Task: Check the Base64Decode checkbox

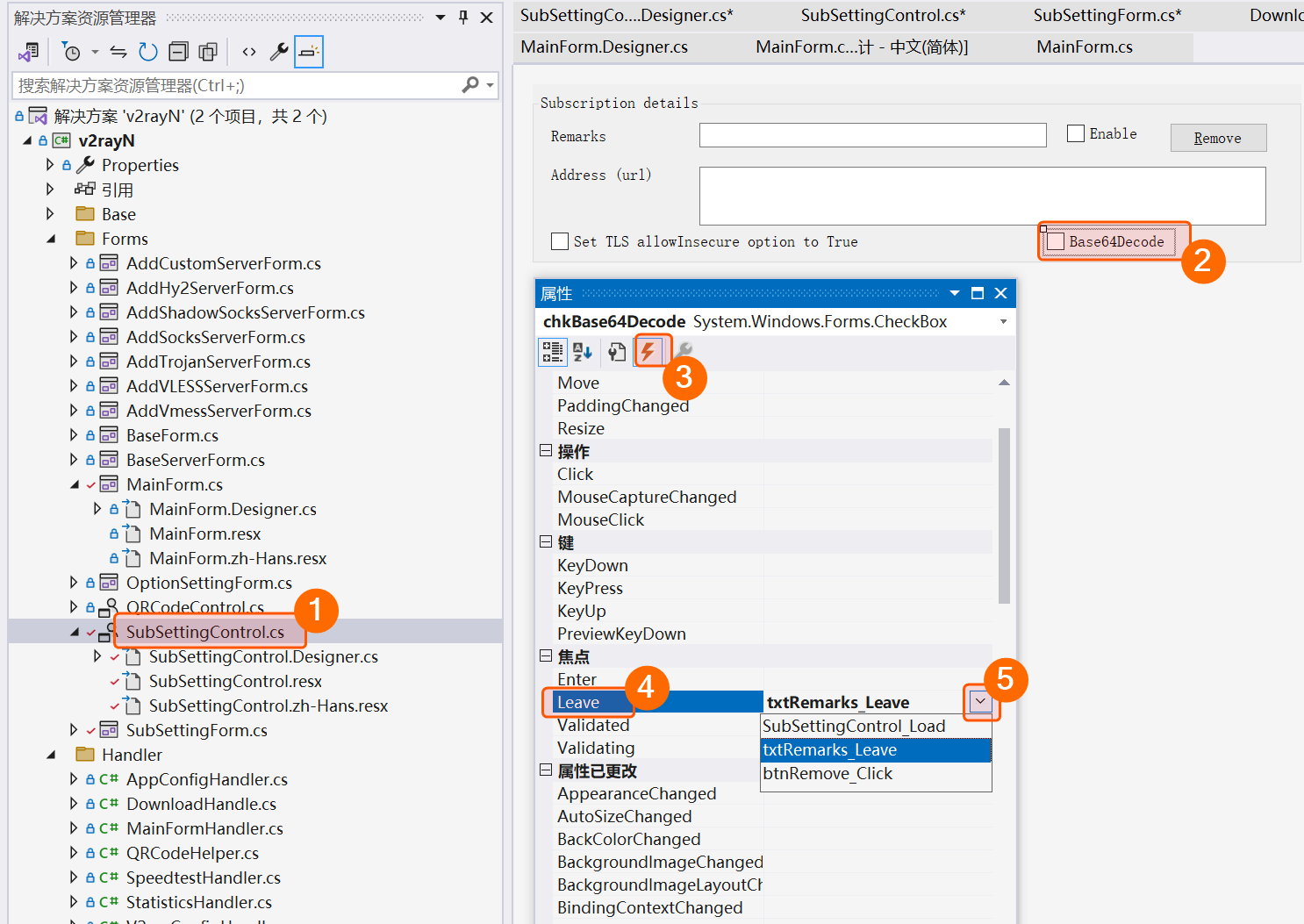Action: tap(1056, 241)
